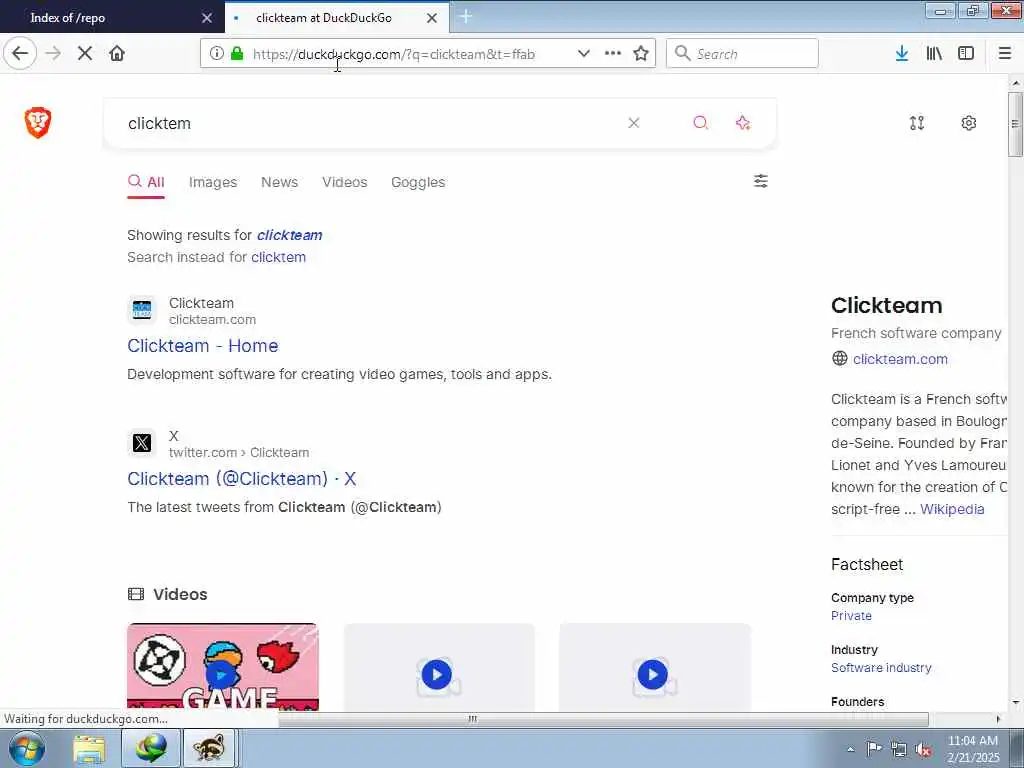The height and width of the screenshot is (768, 1024).
Task: Open page actions three-dot menu
Action: [613, 54]
